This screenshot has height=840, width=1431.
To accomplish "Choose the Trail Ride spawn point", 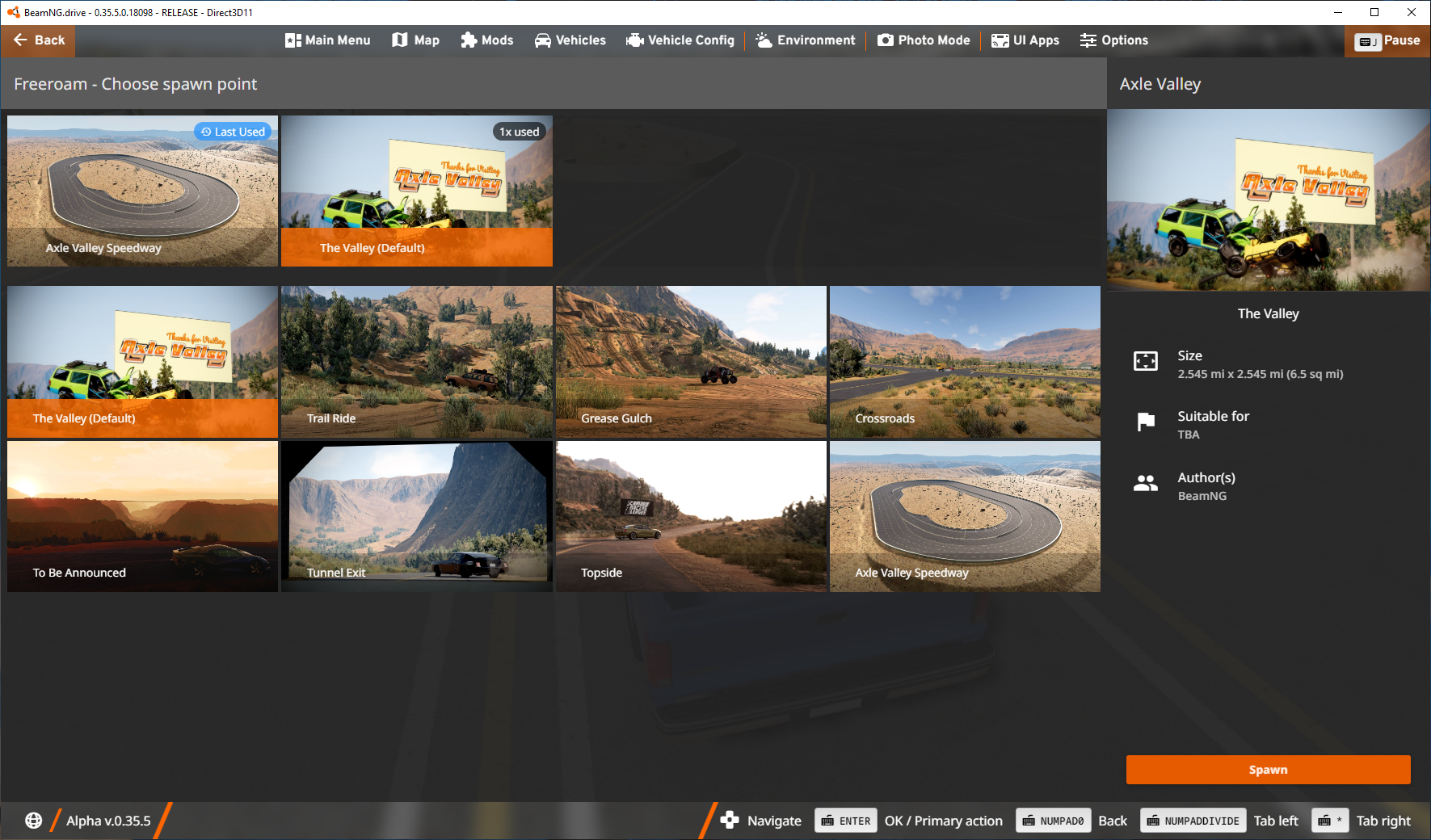I will click(417, 362).
